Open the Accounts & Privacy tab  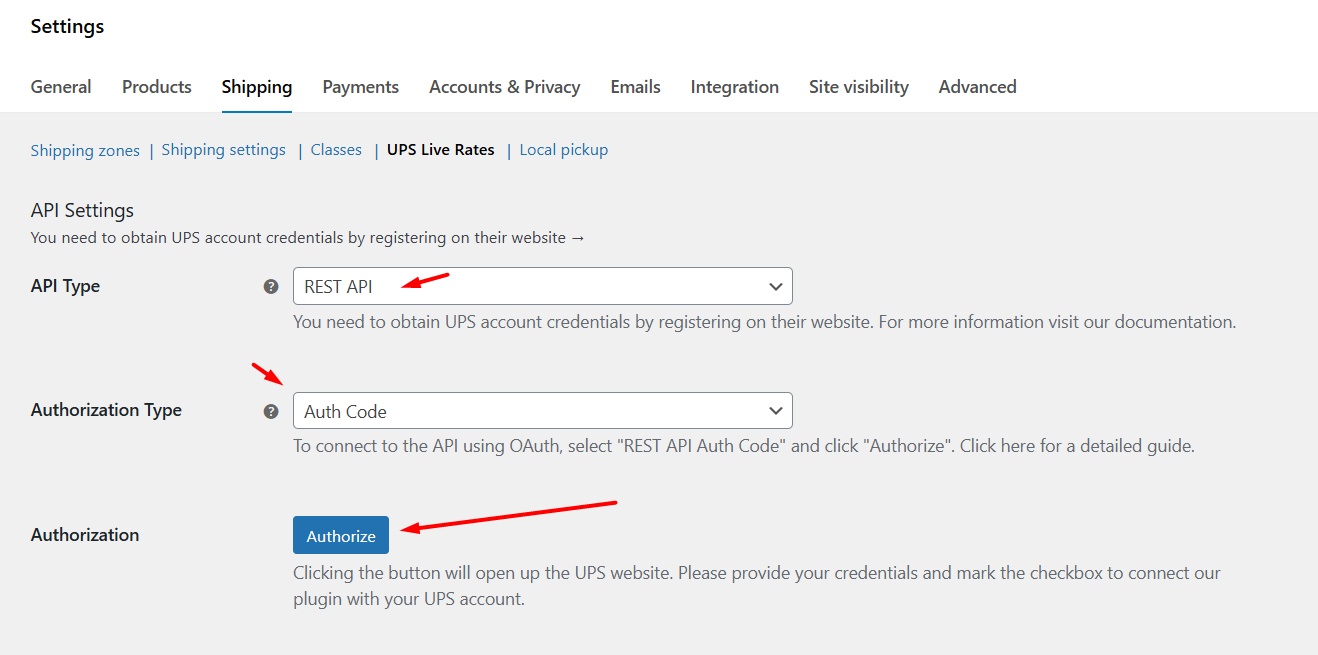(x=505, y=87)
